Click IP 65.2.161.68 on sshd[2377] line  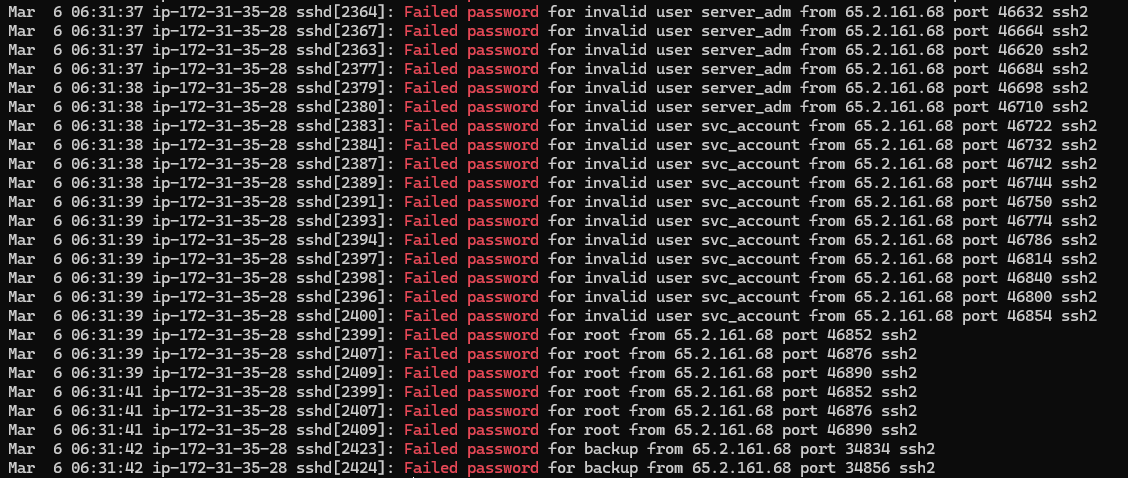coord(894,69)
